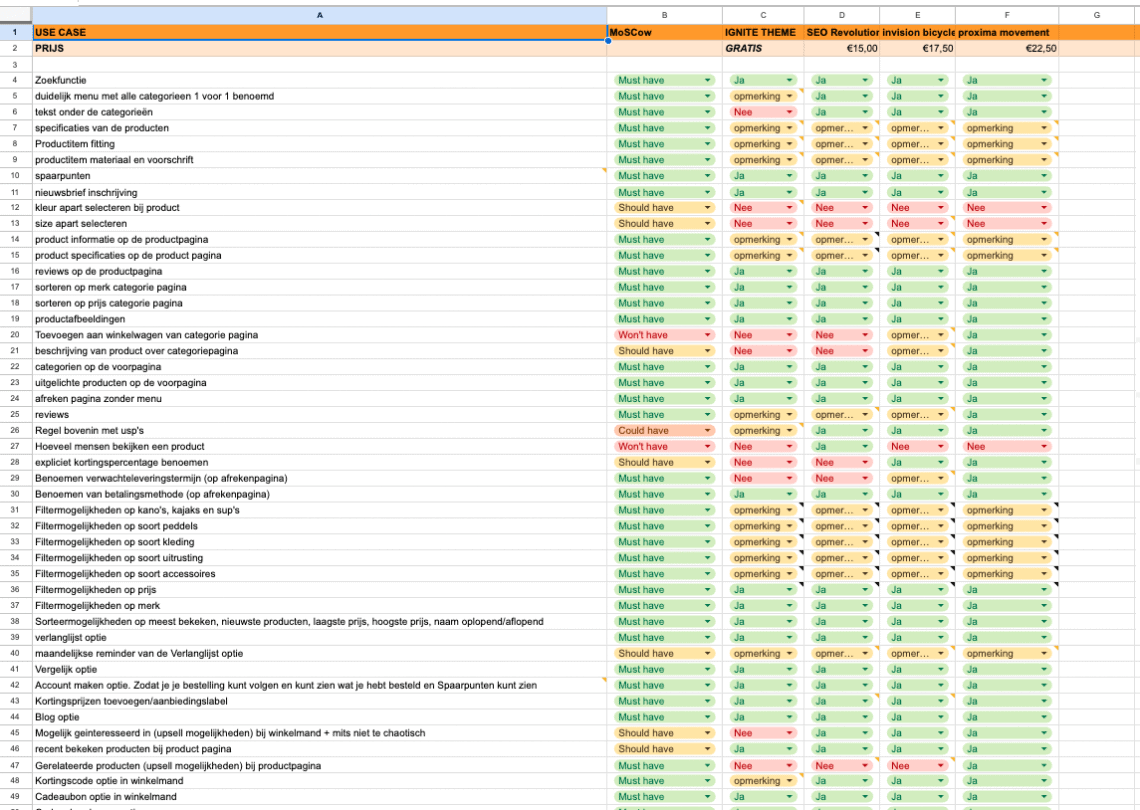
Task: Click the GRATIS price cell
Action: tap(763, 49)
